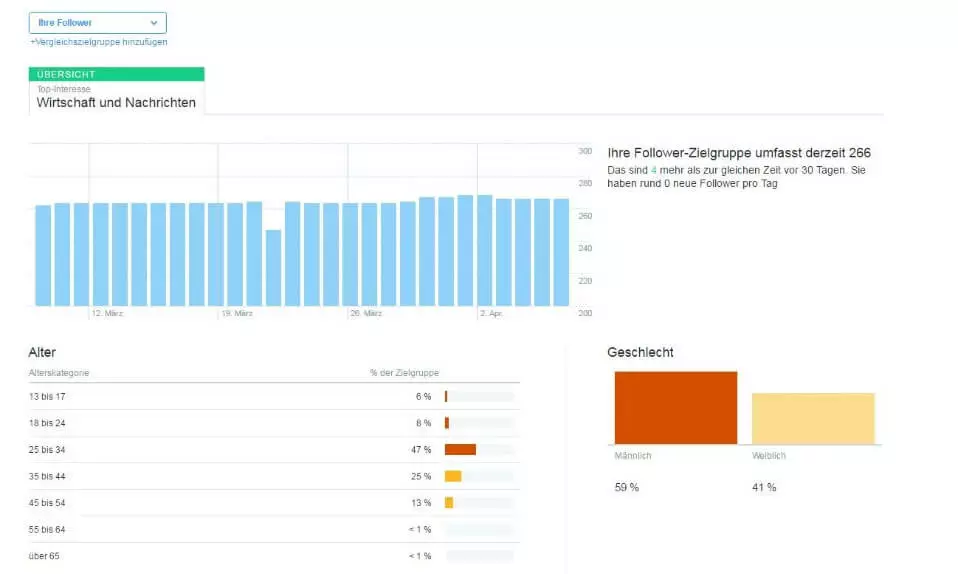Select the über 65 age row
The height and width of the screenshot is (574, 958).
click(274, 556)
